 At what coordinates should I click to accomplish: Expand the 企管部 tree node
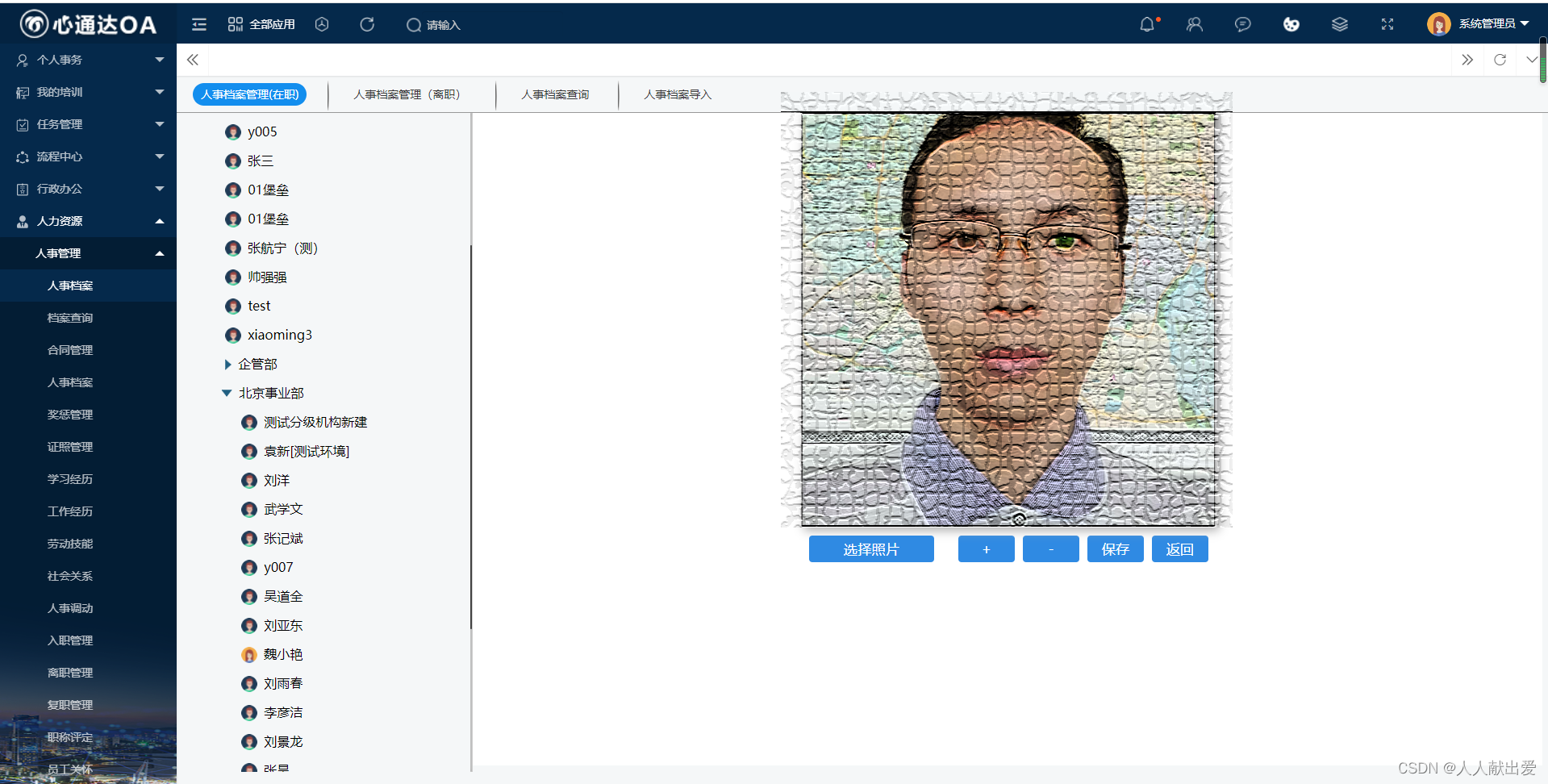point(227,365)
